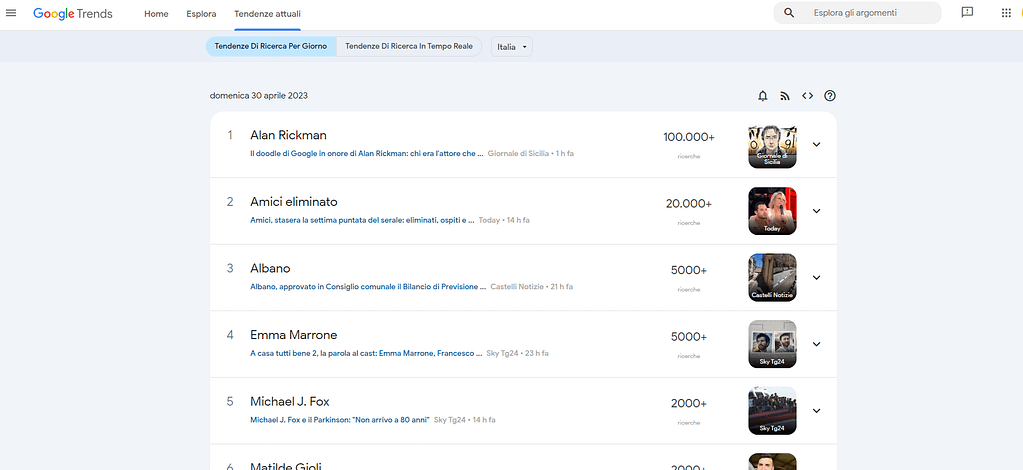Click the Google Trends logo

(73, 14)
